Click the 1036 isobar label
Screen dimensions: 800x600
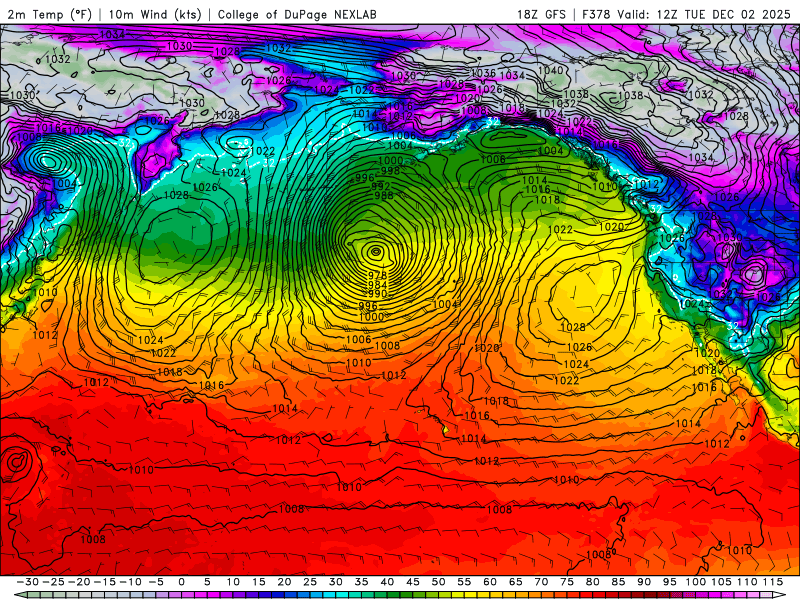tap(483, 73)
